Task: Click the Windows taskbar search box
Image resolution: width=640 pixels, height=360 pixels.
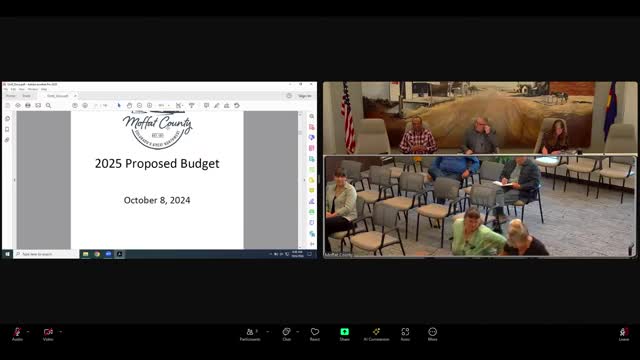Action: click(46, 254)
